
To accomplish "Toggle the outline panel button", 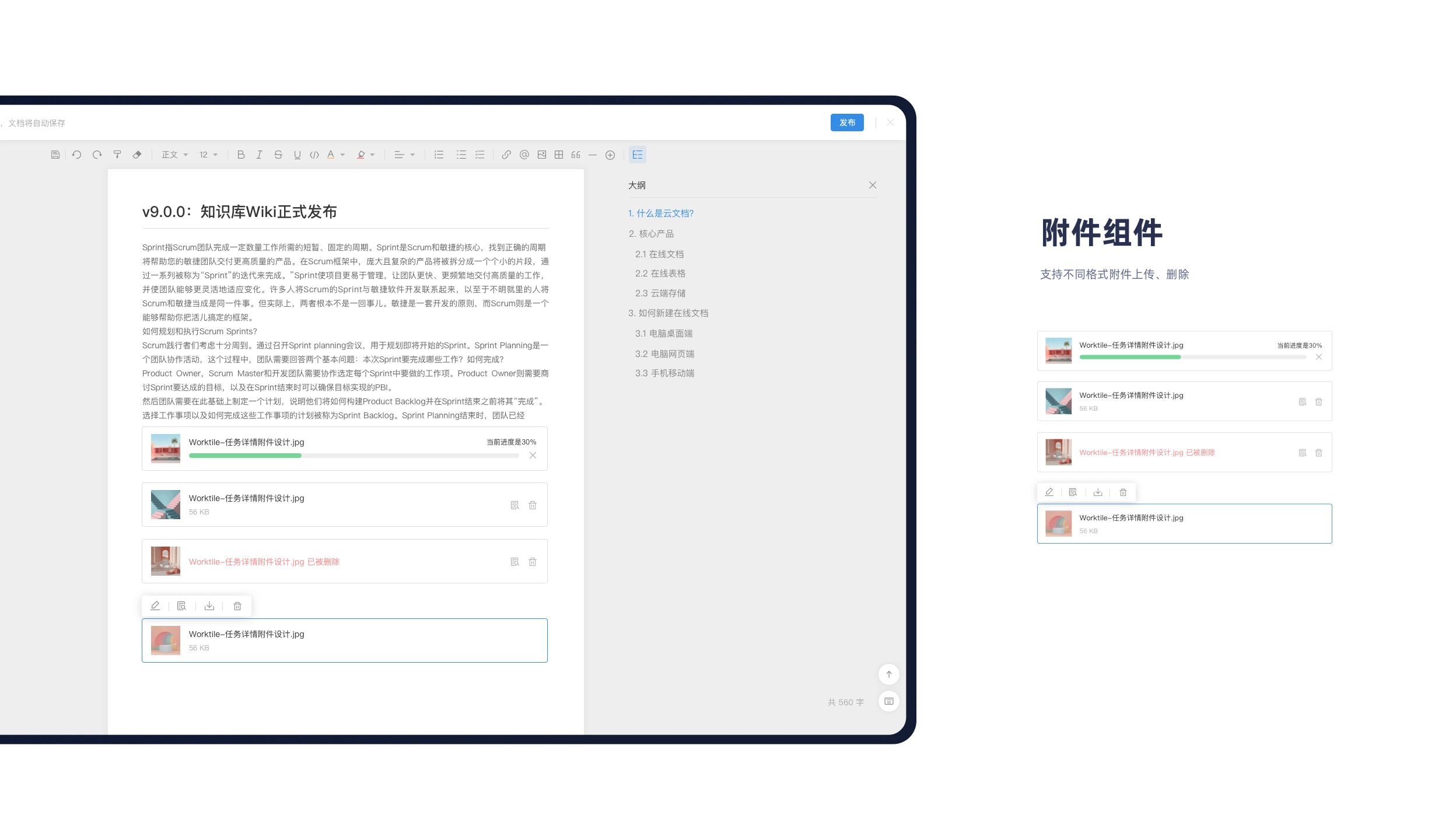I will [637, 155].
